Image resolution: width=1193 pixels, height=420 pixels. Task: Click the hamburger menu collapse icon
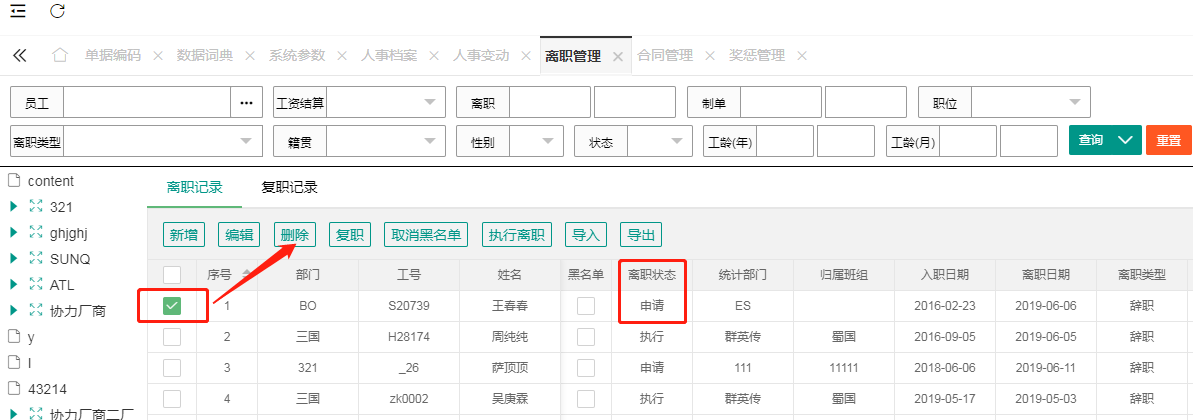[18, 11]
